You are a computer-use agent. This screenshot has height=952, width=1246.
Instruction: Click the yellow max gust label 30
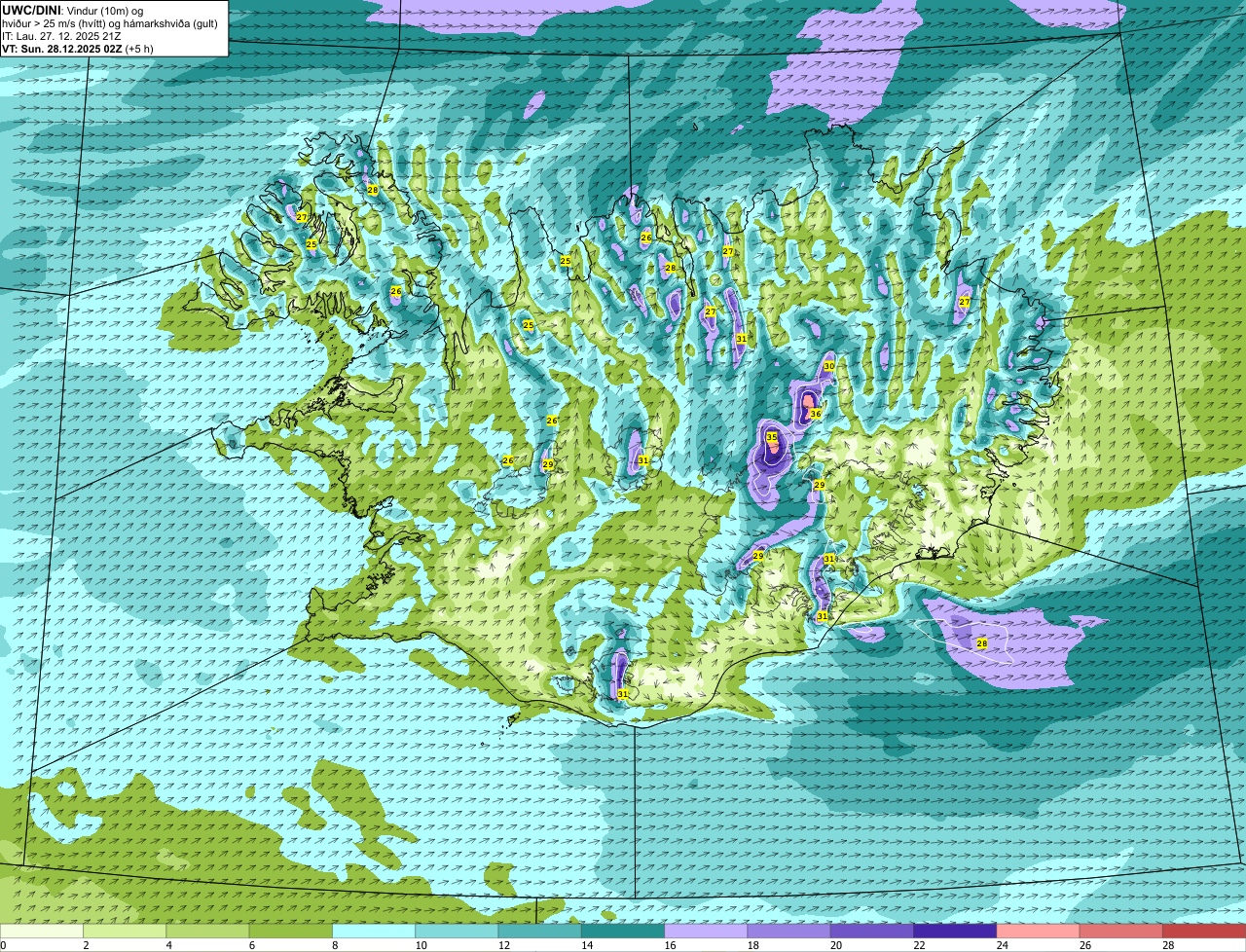[x=829, y=366]
